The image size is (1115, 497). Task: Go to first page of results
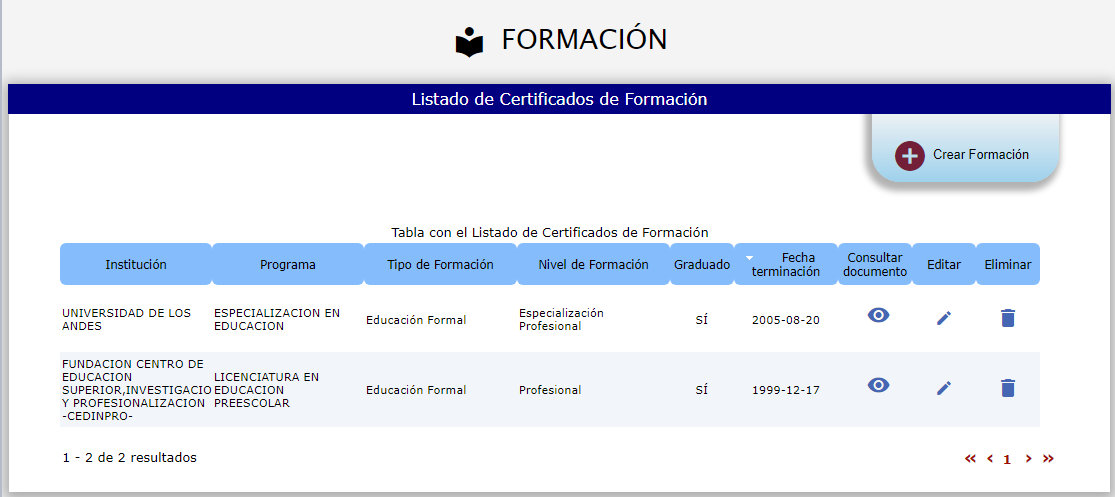click(x=970, y=459)
